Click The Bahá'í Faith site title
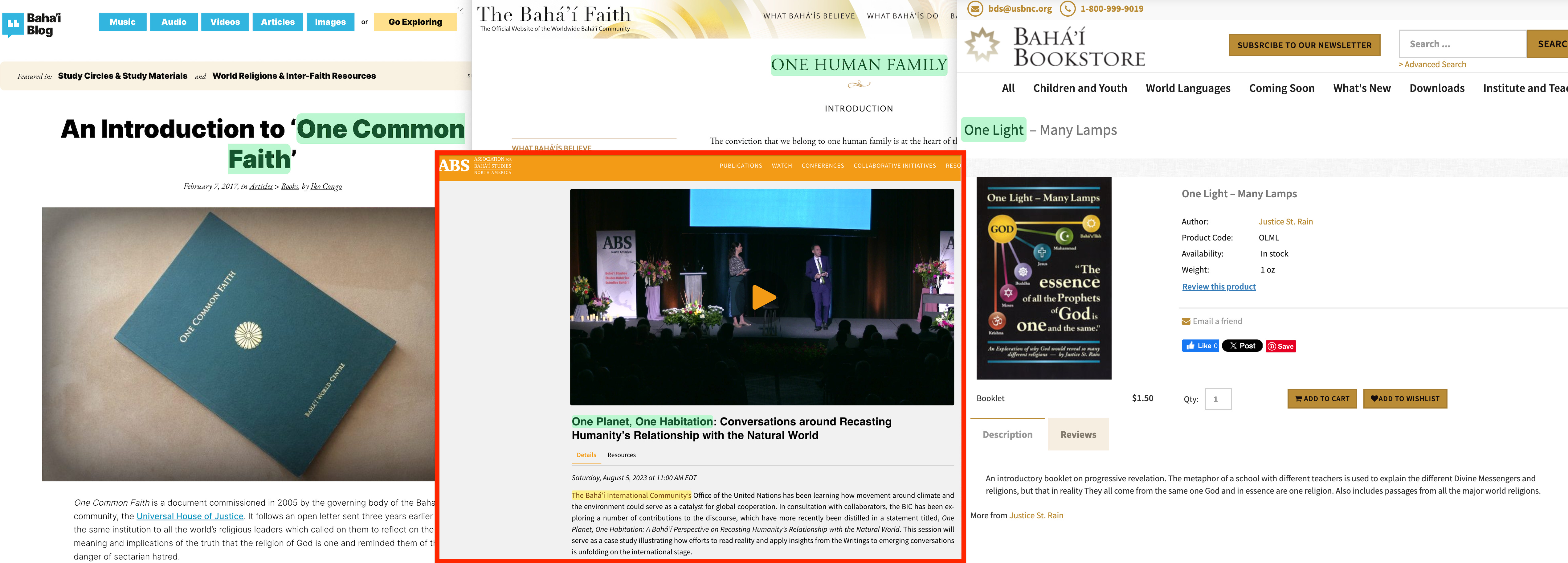 coord(553,14)
